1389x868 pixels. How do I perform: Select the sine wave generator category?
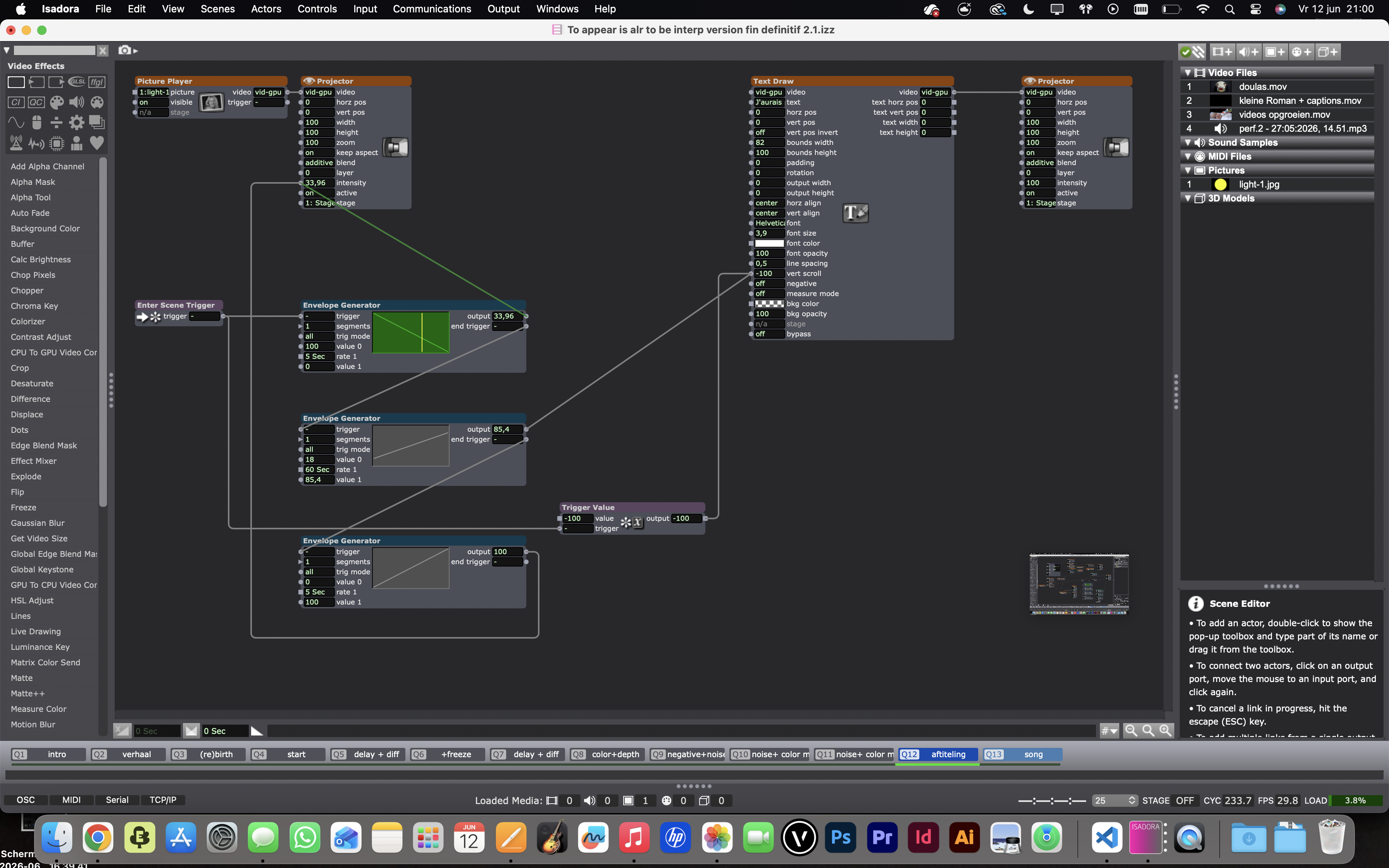pos(16,122)
